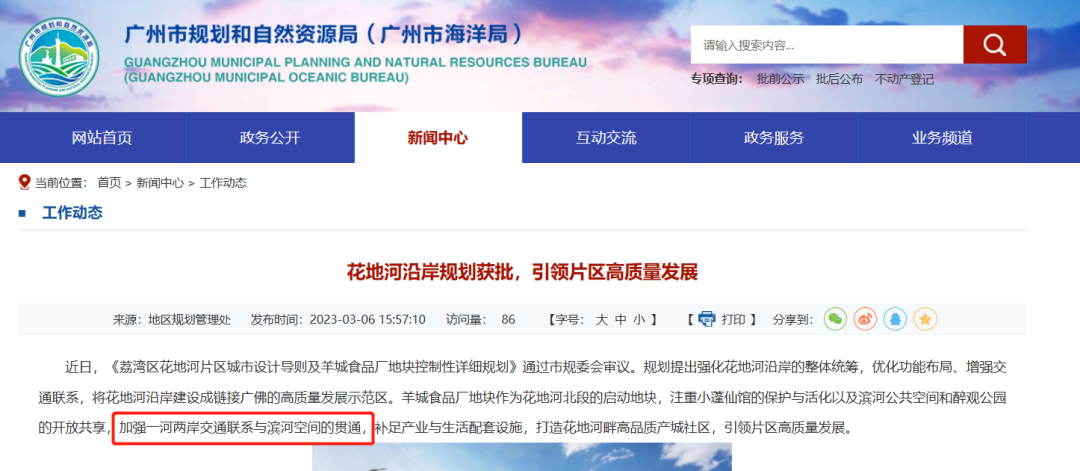Set font size to 小
The height and width of the screenshot is (471, 1080).
click(640, 320)
